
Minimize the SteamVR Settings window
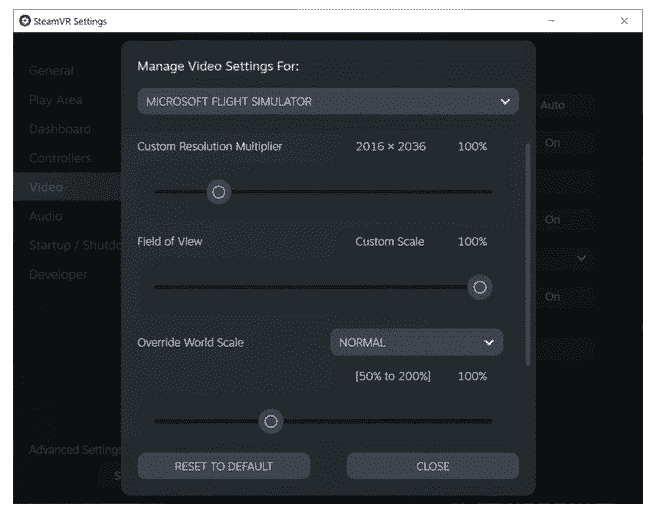click(x=551, y=21)
